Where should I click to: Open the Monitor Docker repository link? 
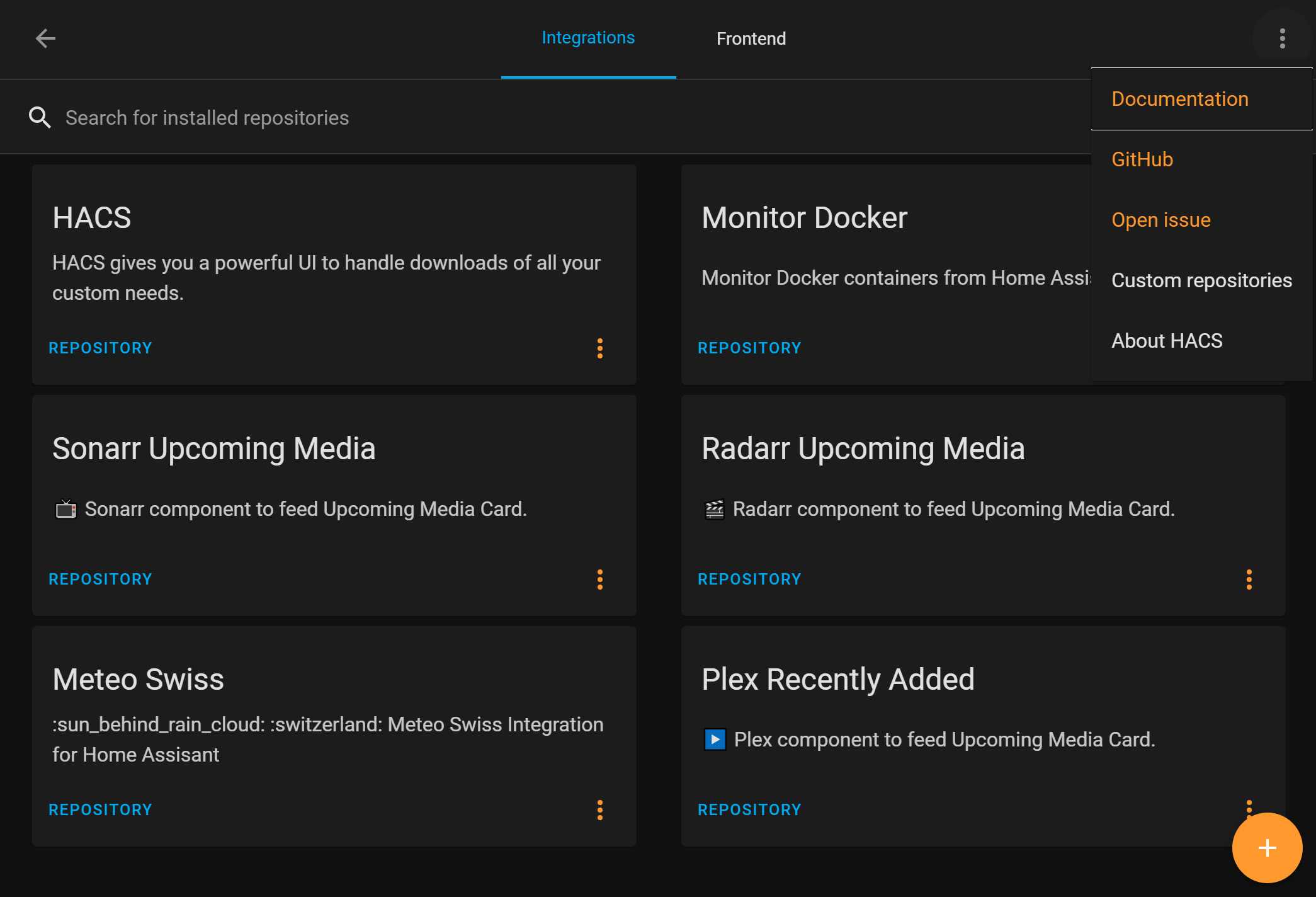749,348
